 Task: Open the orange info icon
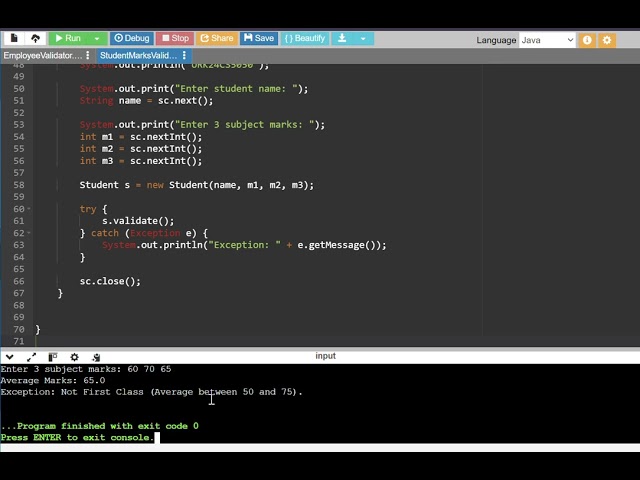point(587,40)
